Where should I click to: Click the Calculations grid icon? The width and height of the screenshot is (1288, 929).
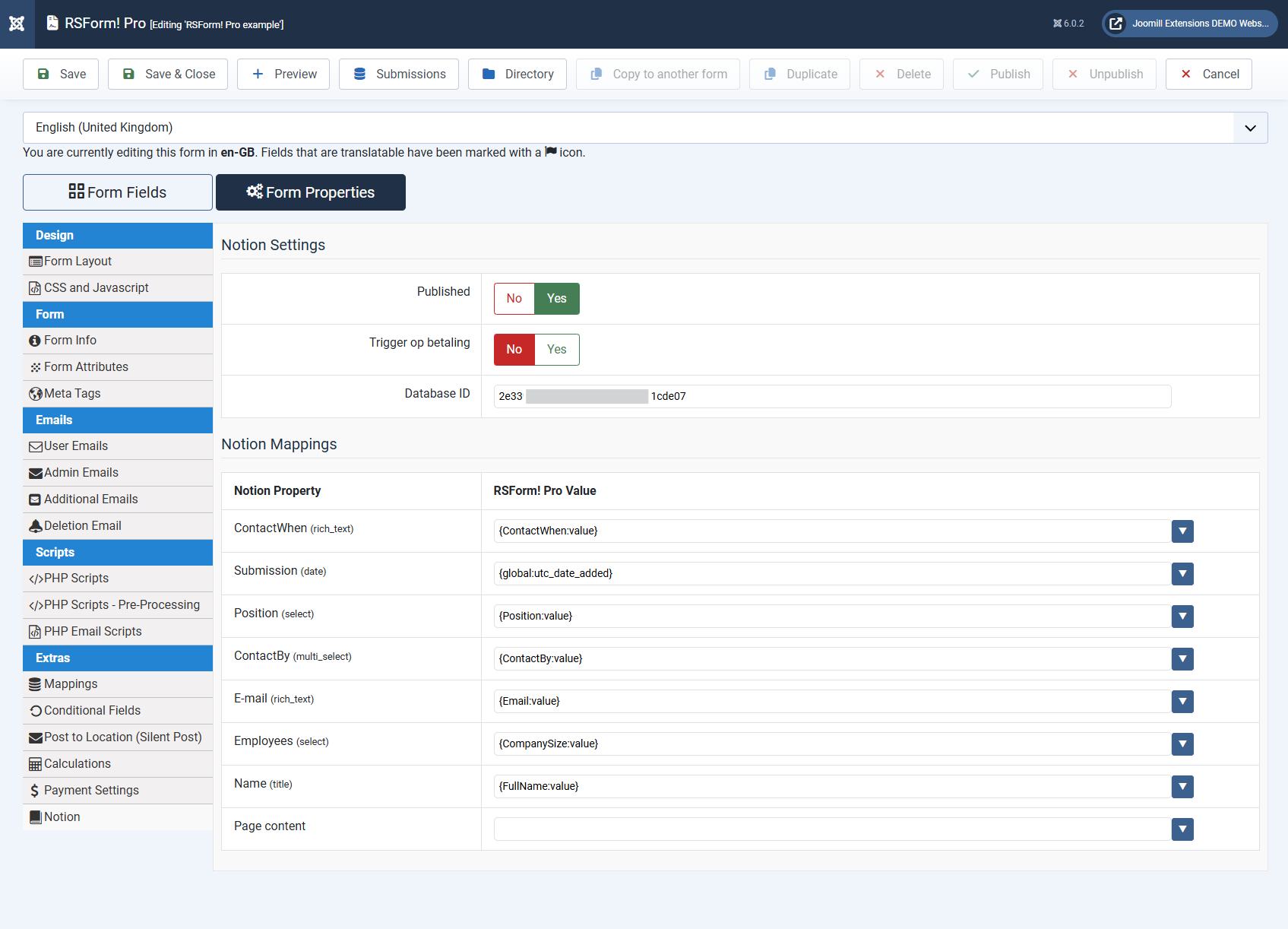(x=35, y=764)
